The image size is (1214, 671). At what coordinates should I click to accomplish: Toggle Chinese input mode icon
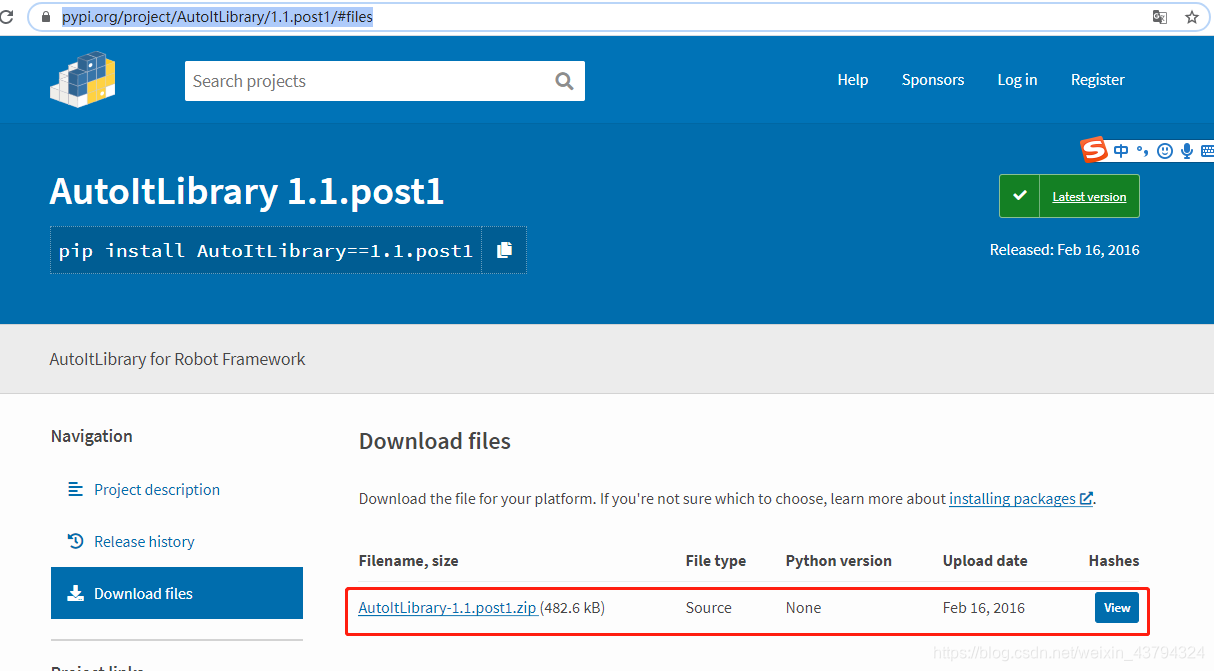(1121, 151)
